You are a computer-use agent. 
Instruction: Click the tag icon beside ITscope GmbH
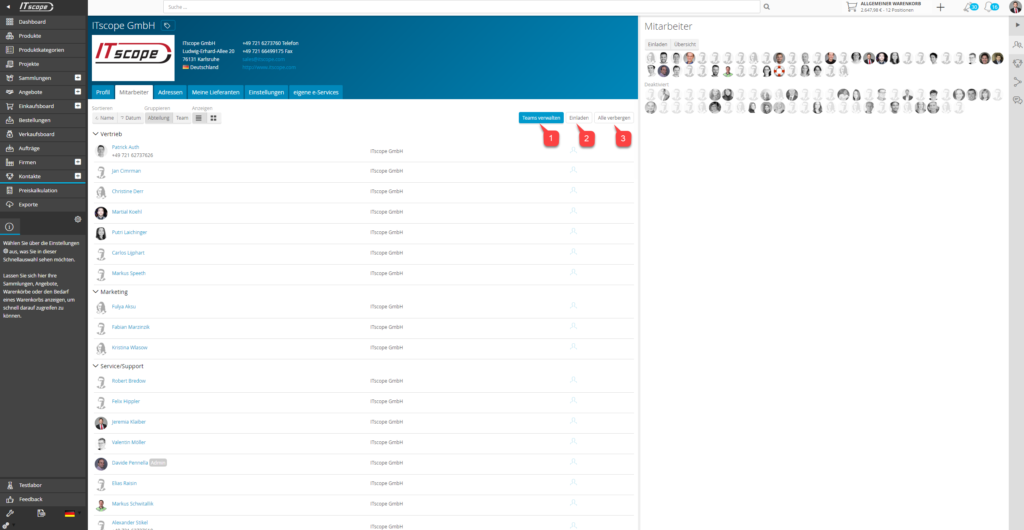168,25
